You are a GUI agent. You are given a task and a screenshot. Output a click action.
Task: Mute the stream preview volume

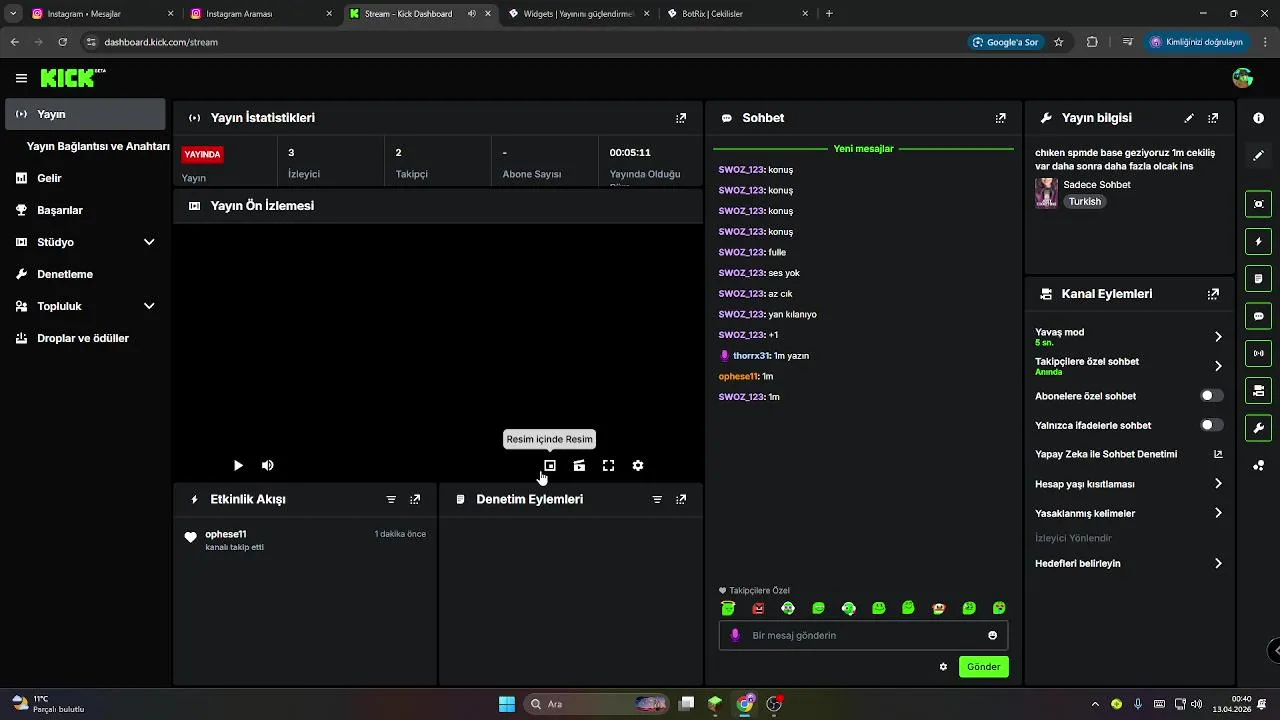pos(268,465)
